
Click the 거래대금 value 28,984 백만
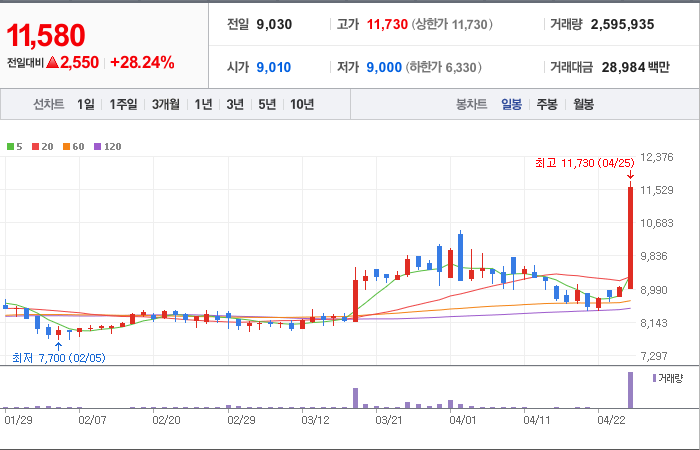click(635, 67)
